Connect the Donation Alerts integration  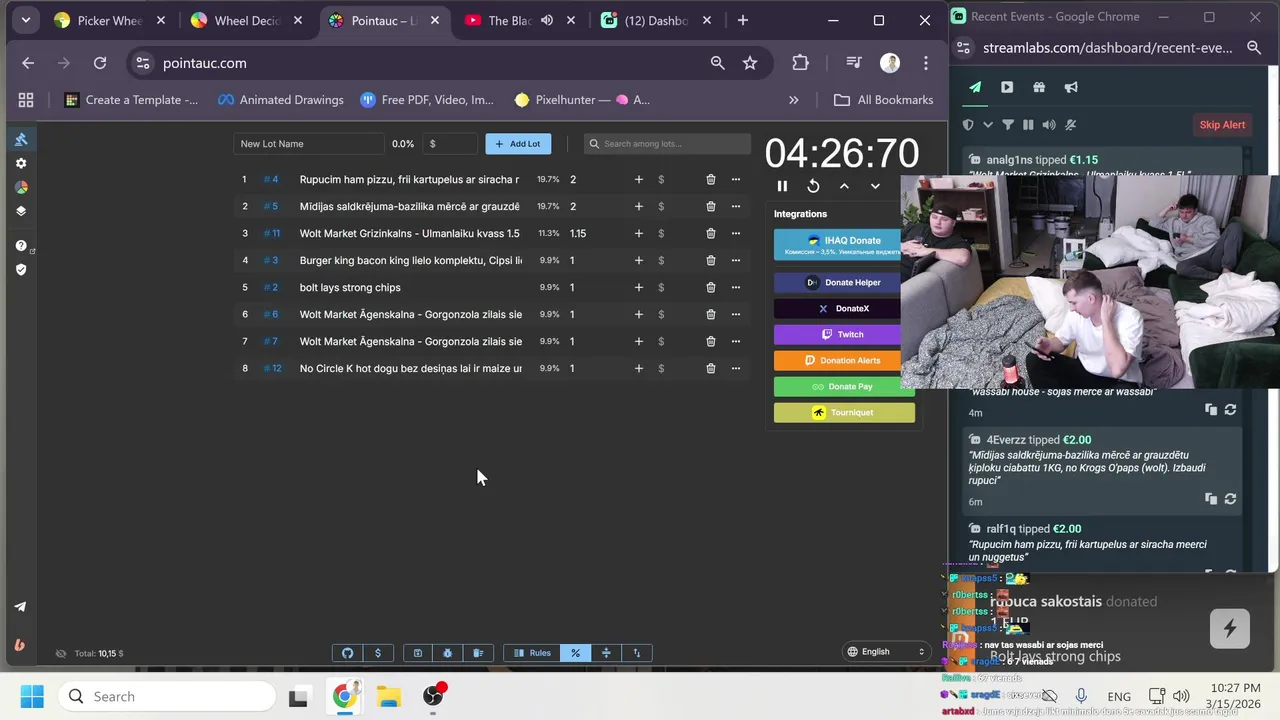[x=838, y=360]
